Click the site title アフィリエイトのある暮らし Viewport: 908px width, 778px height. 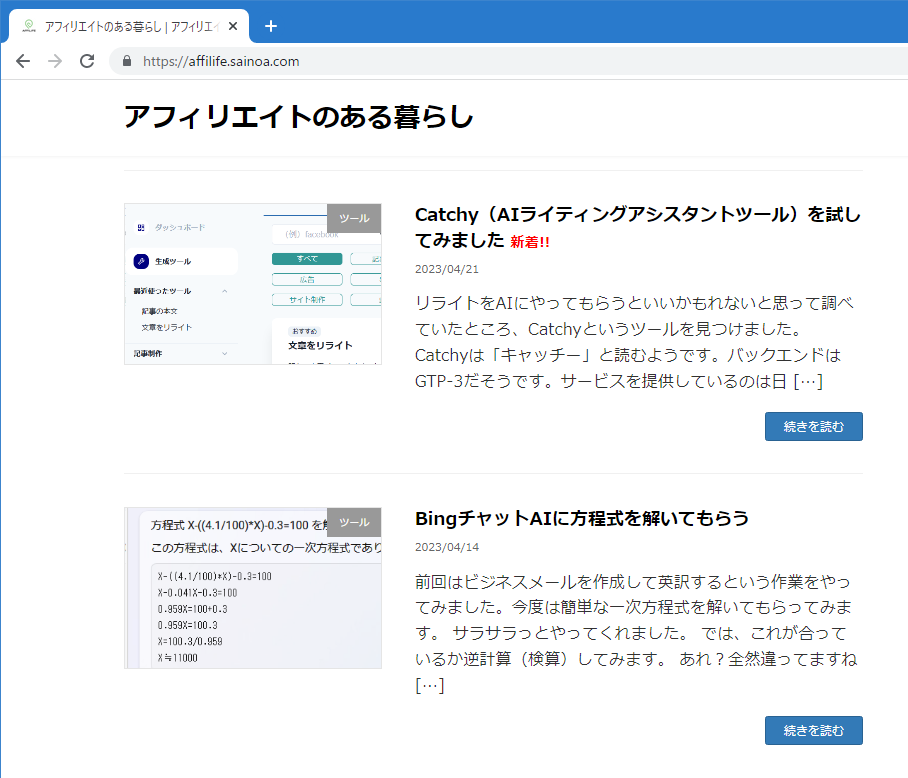(298, 116)
